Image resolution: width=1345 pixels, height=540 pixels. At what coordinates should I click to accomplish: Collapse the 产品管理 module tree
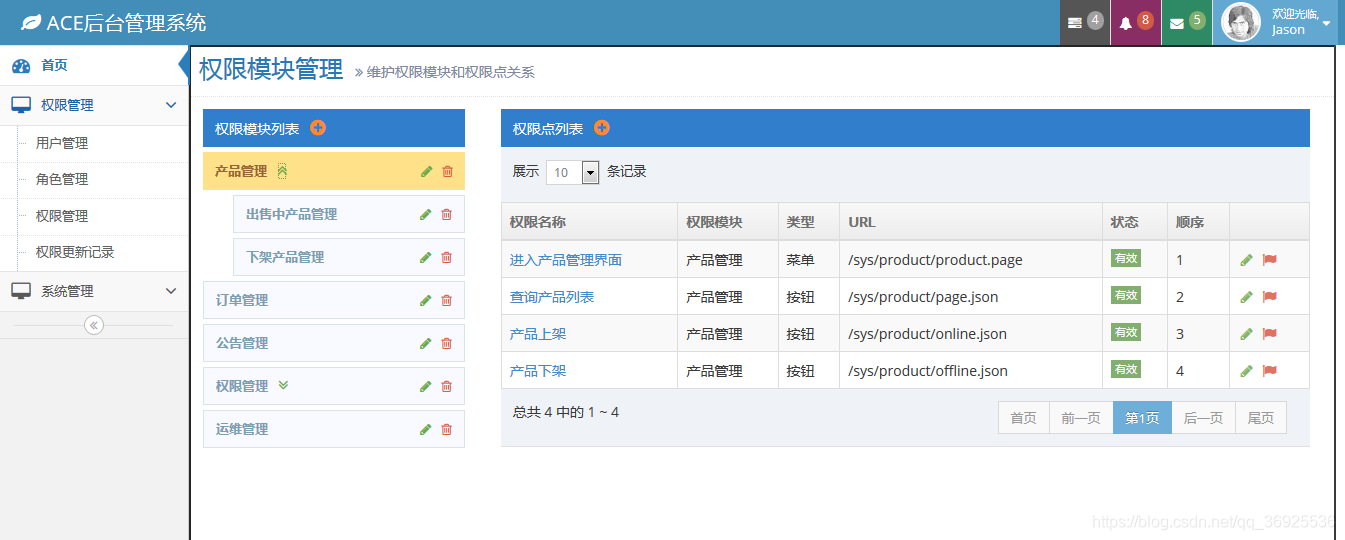click(283, 171)
